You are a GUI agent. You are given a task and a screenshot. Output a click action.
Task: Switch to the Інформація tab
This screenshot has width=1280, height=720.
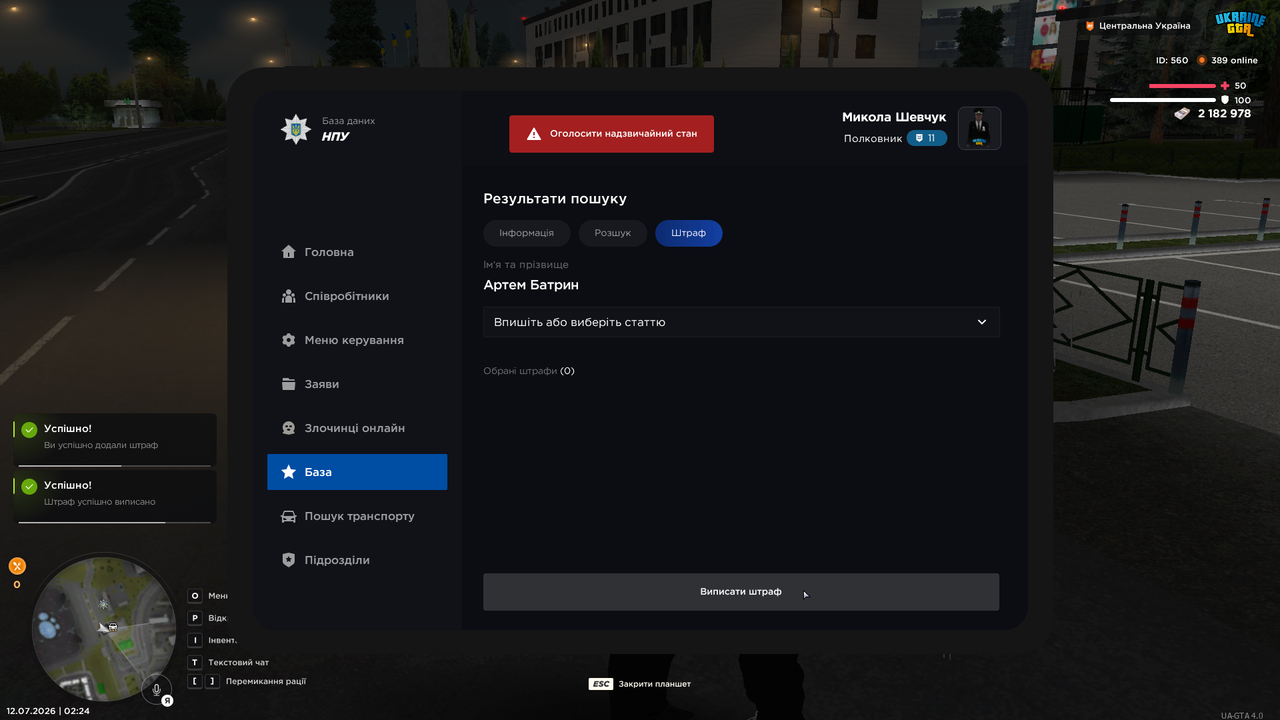point(526,233)
